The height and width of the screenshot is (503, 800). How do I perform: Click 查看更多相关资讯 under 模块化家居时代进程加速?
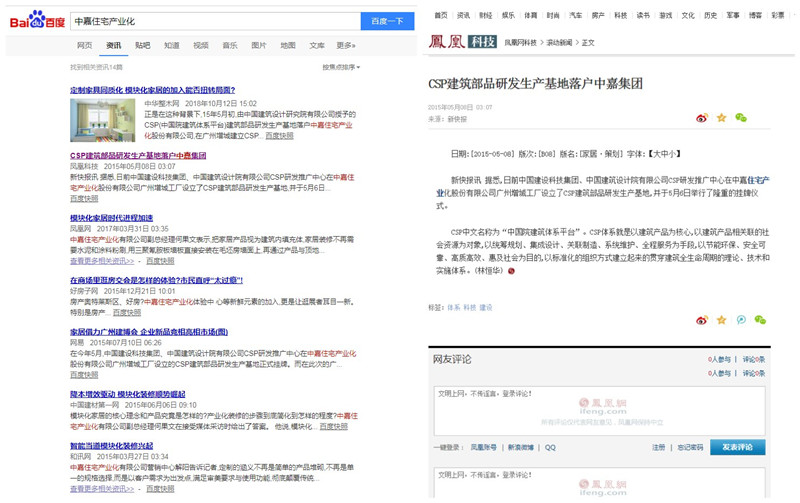pos(102,261)
